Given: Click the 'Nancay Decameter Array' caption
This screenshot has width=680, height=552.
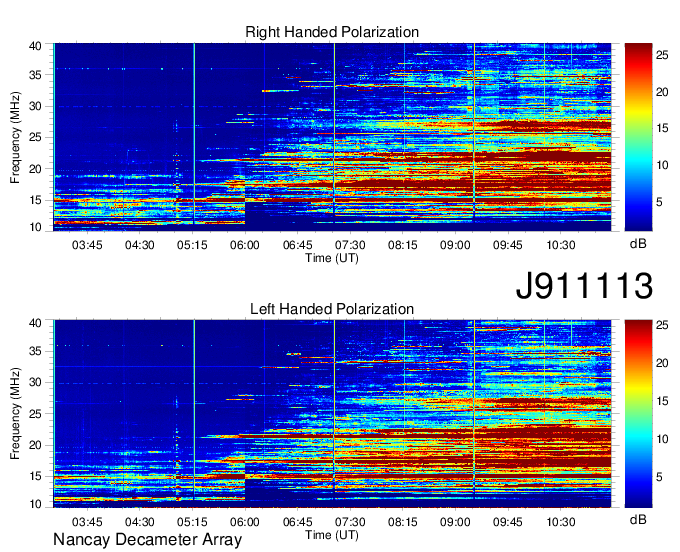Looking at the screenshot, I should tap(147, 540).
